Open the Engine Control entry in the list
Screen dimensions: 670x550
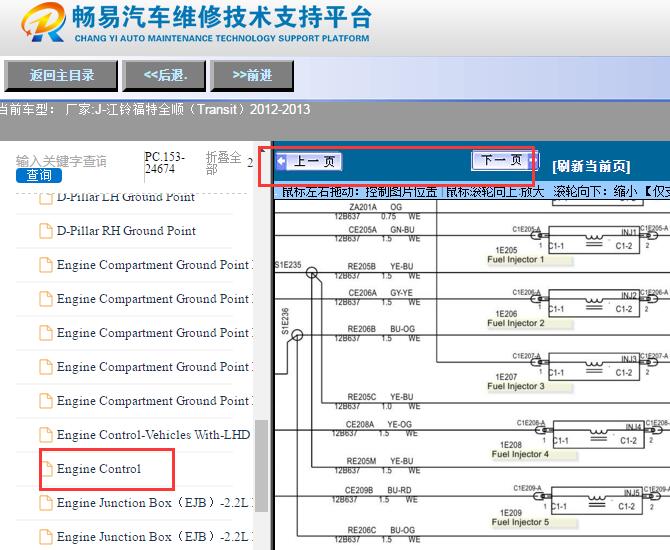coord(99,469)
